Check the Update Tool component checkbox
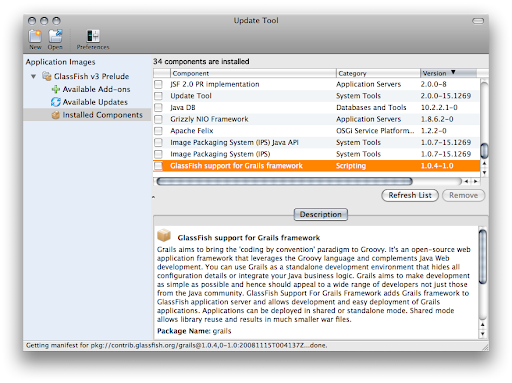 158,96
